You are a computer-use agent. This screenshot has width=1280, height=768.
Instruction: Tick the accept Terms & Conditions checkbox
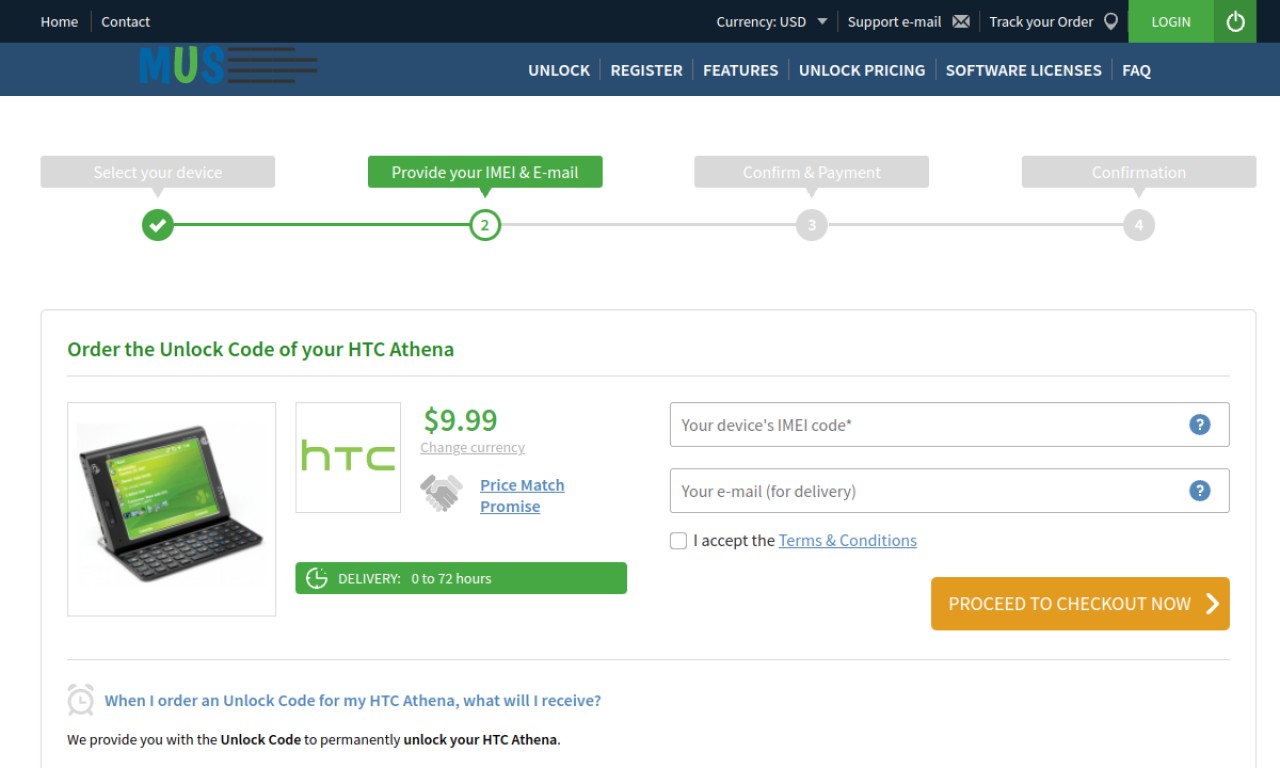tap(678, 541)
